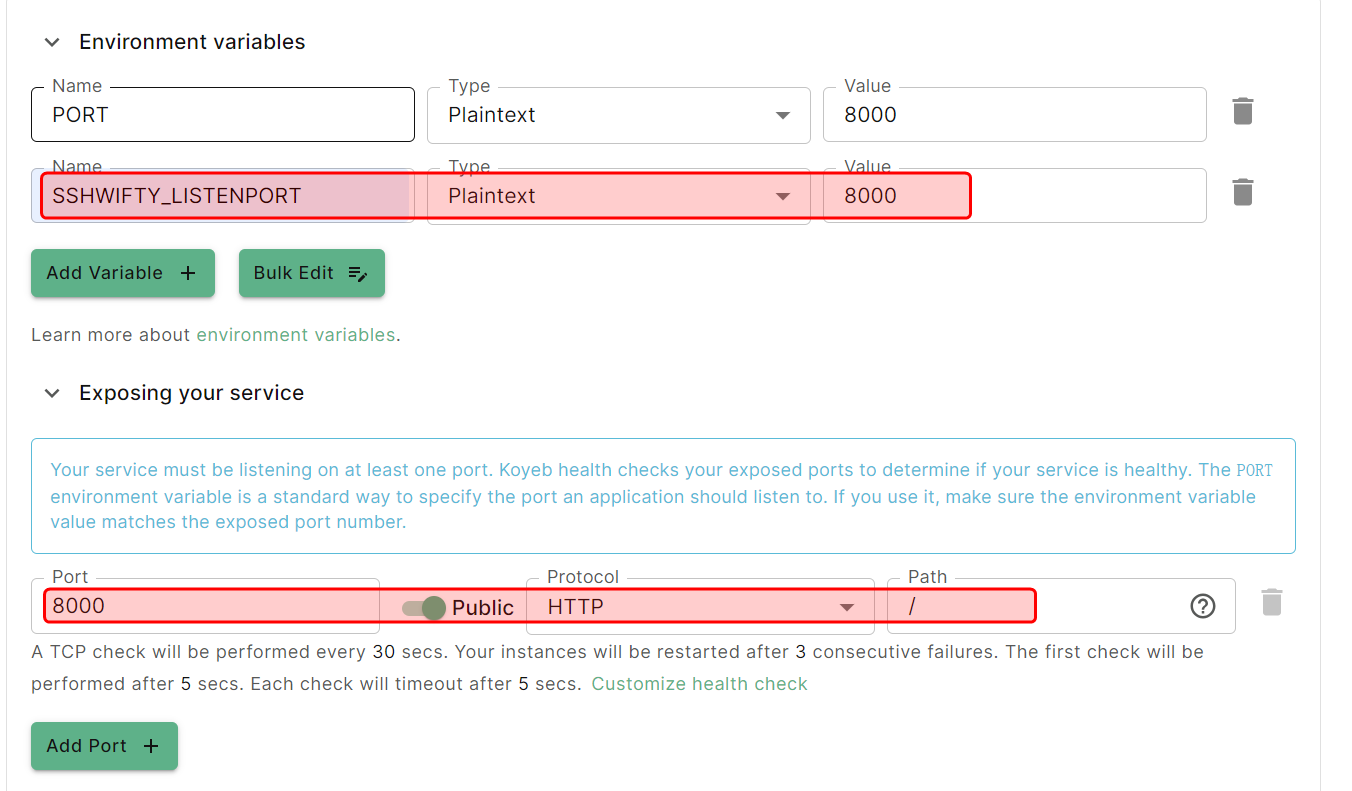The width and height of the screenshot is (1352, 791).
Task: Toggle the Public port switch
Action: 424,607
